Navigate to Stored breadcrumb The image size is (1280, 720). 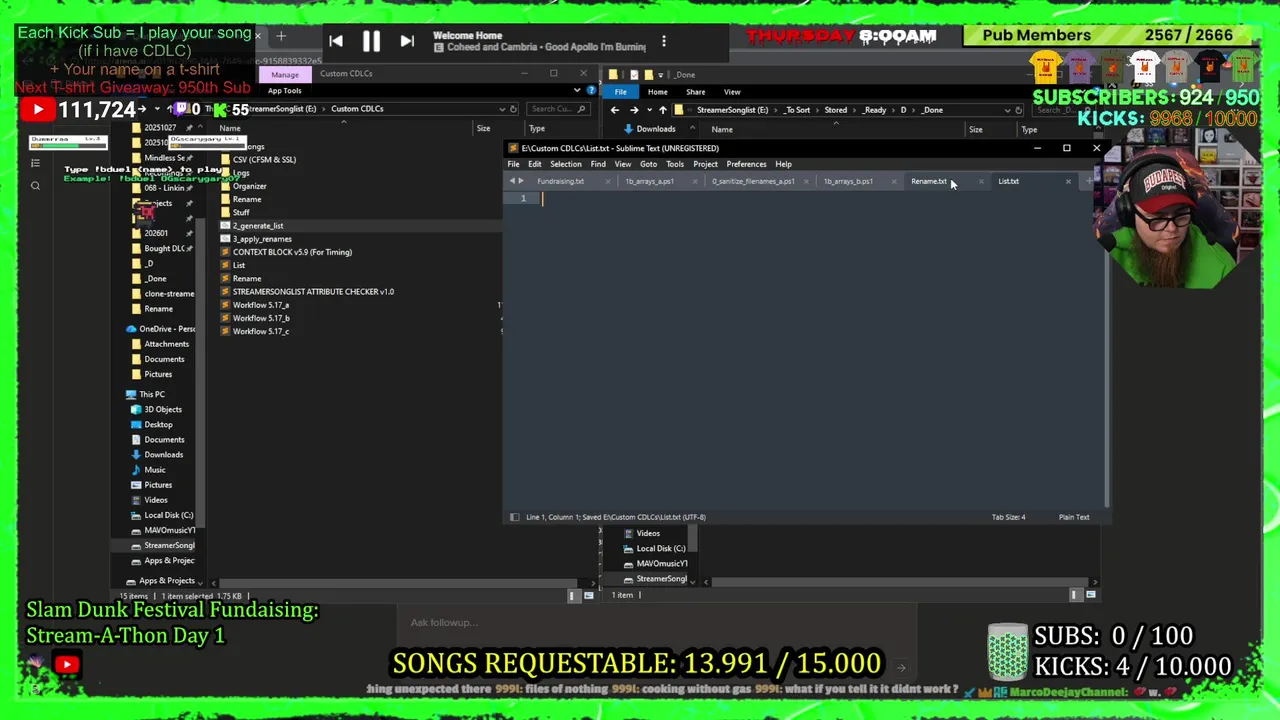(835, 110)
